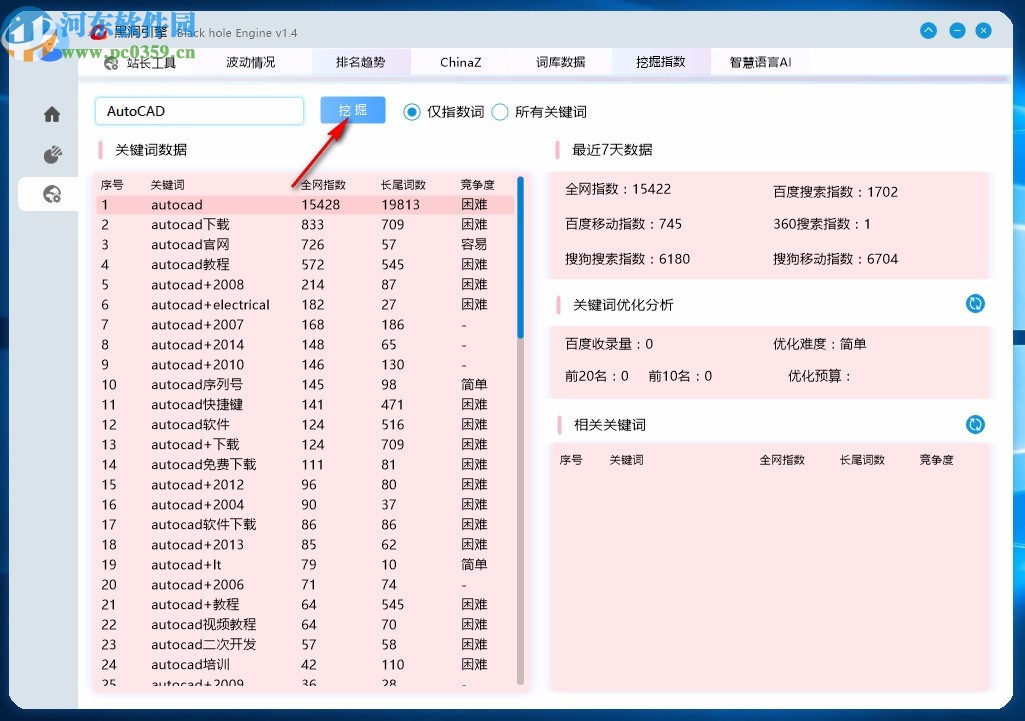Select the autocad+2013 row

306,545
